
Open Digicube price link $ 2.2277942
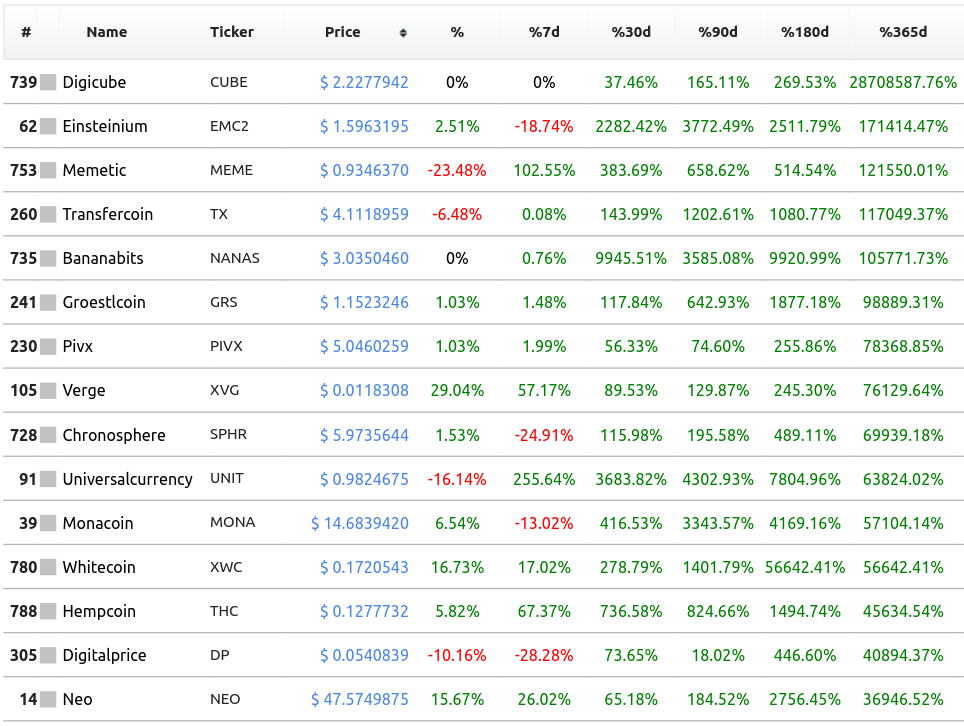[364, 82]
